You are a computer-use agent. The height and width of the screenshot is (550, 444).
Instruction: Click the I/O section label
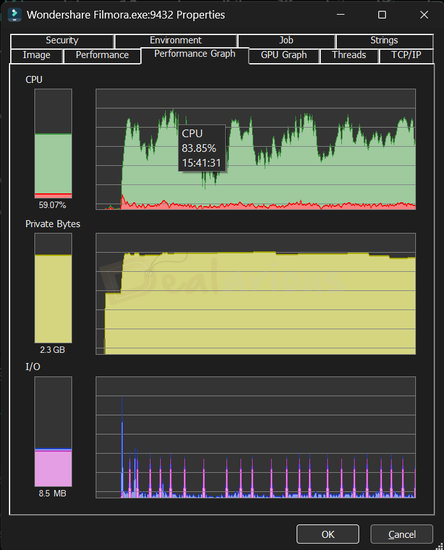point(33,367)
